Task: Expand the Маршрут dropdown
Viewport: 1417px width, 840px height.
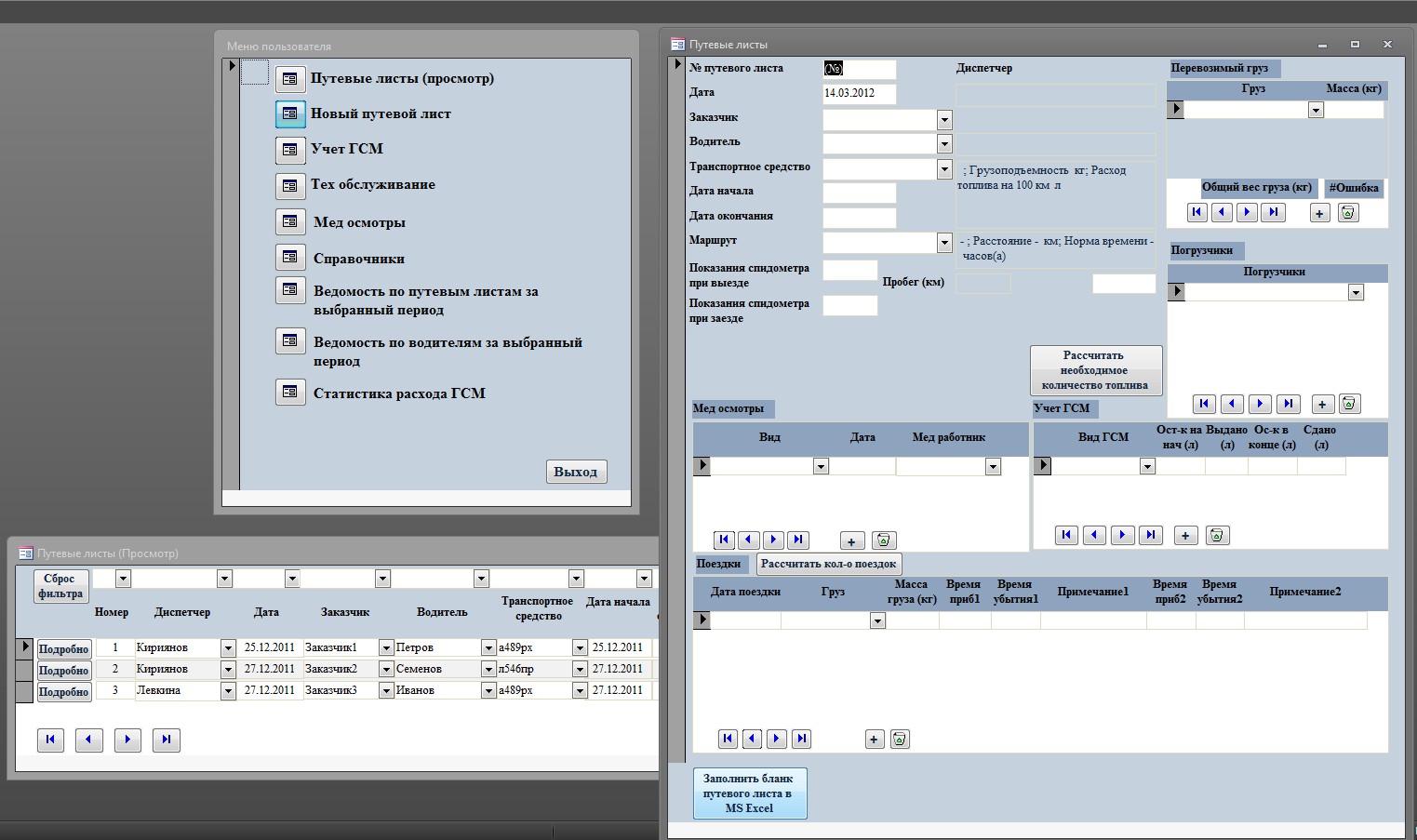Action: coord(945,243)
